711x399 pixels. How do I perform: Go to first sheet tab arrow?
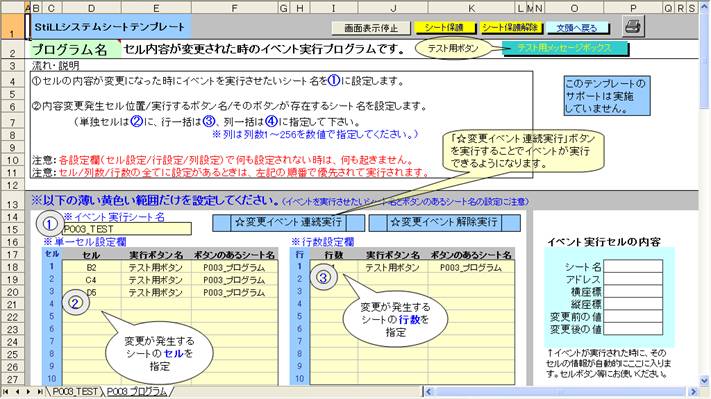click(6, 391)
